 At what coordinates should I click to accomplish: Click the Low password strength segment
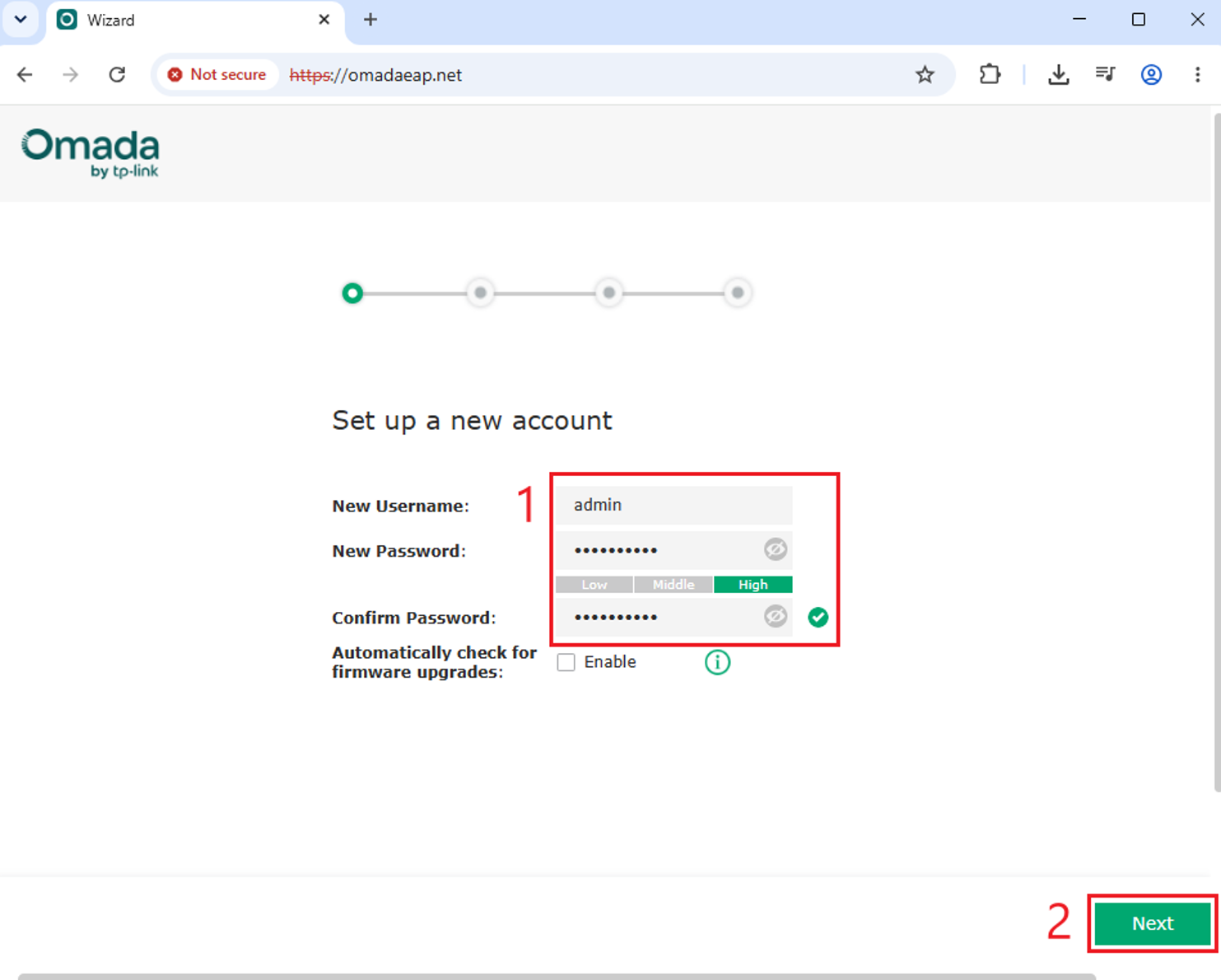tap(594, 585)
